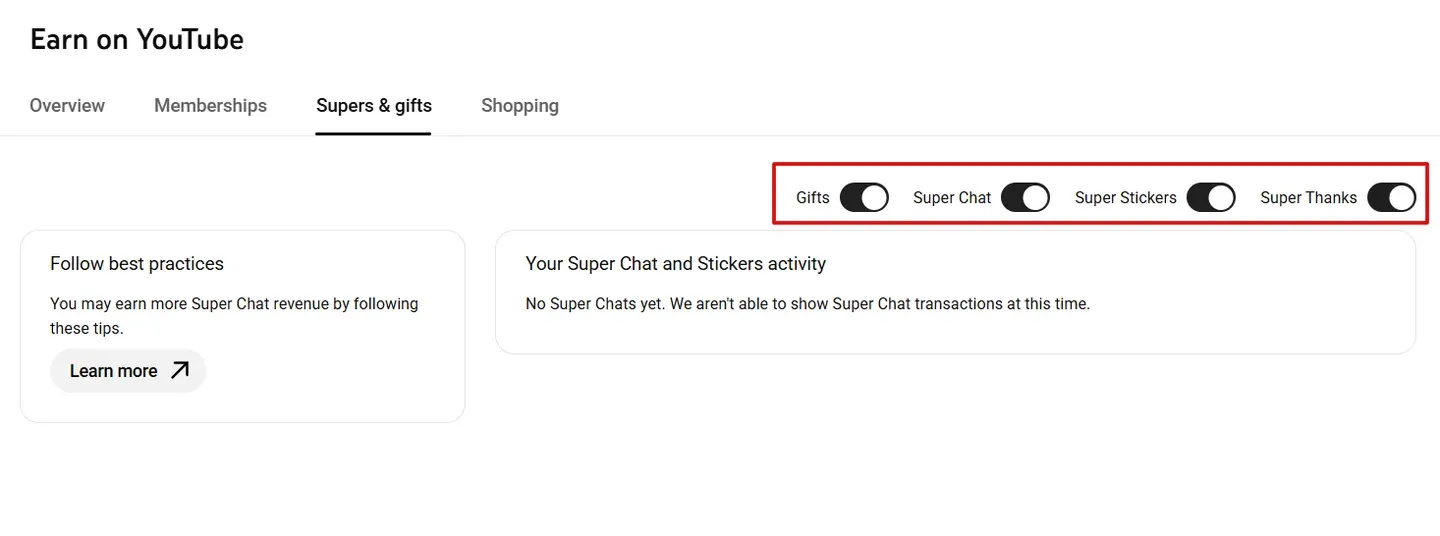Click the Your Super Chat and Stickers activity heading
This screenshot has height=536, width=1440.
[x=676, y=264]
